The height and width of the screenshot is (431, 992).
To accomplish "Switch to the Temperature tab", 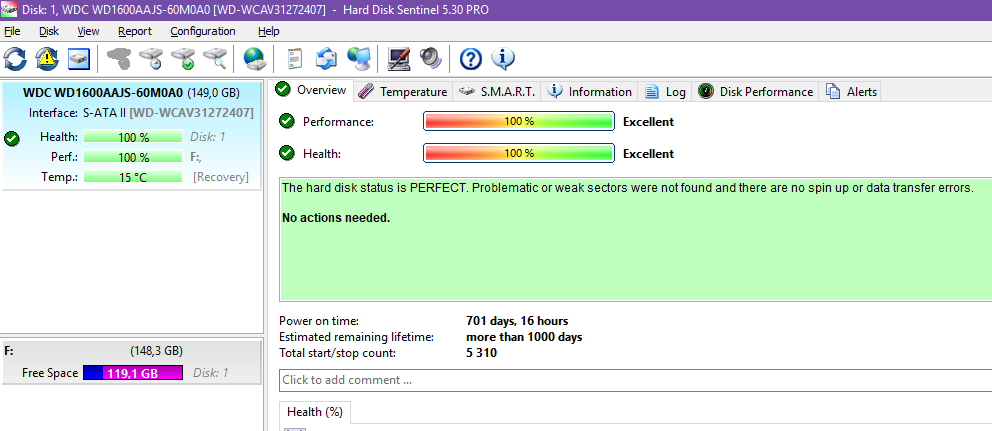I will tap(402, 92).
